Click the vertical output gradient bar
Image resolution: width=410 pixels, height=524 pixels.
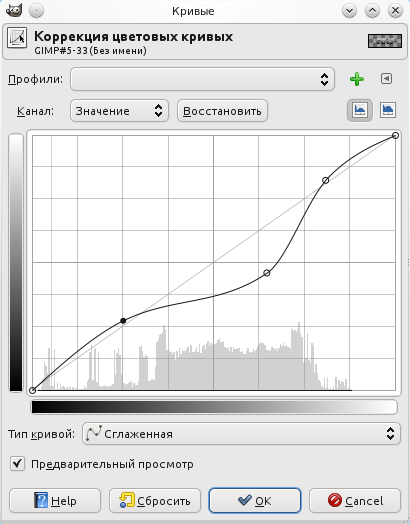16,262
